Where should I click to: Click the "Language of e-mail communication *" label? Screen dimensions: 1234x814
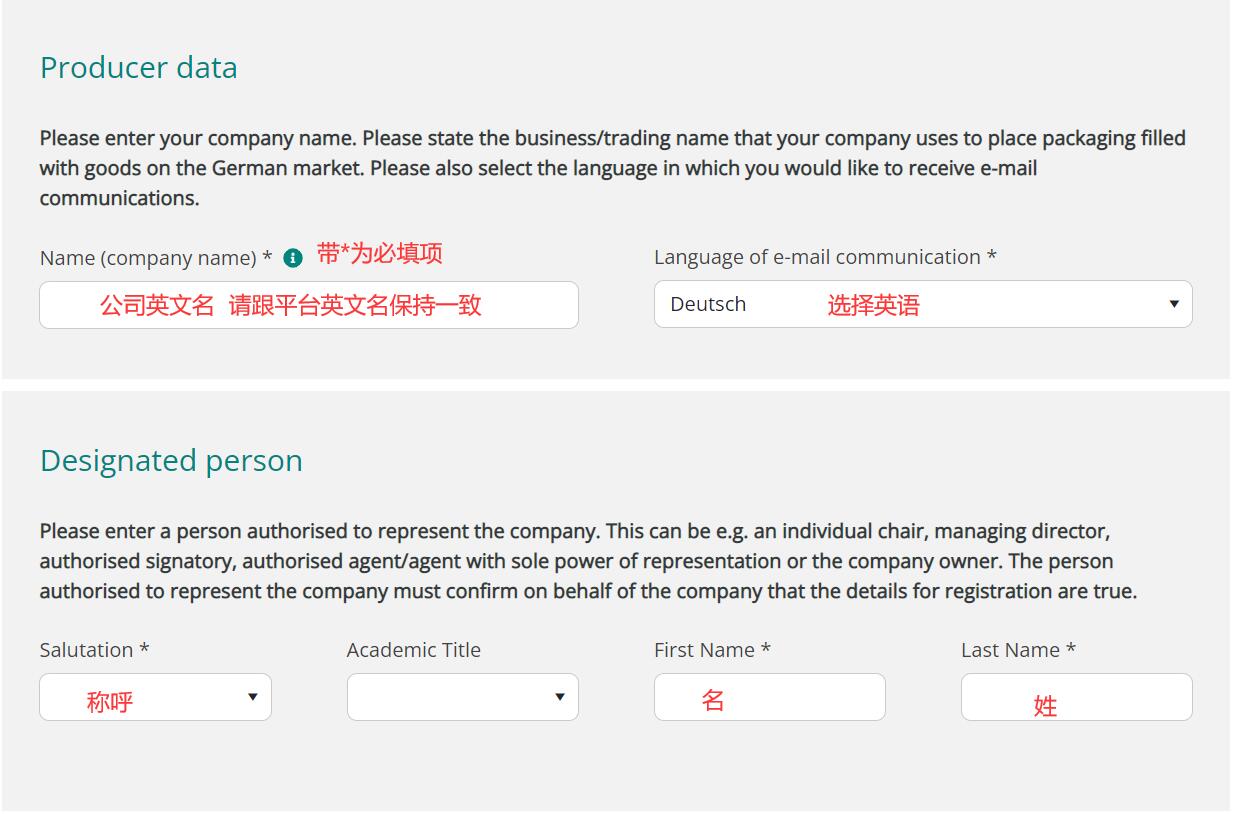point(825,257)
